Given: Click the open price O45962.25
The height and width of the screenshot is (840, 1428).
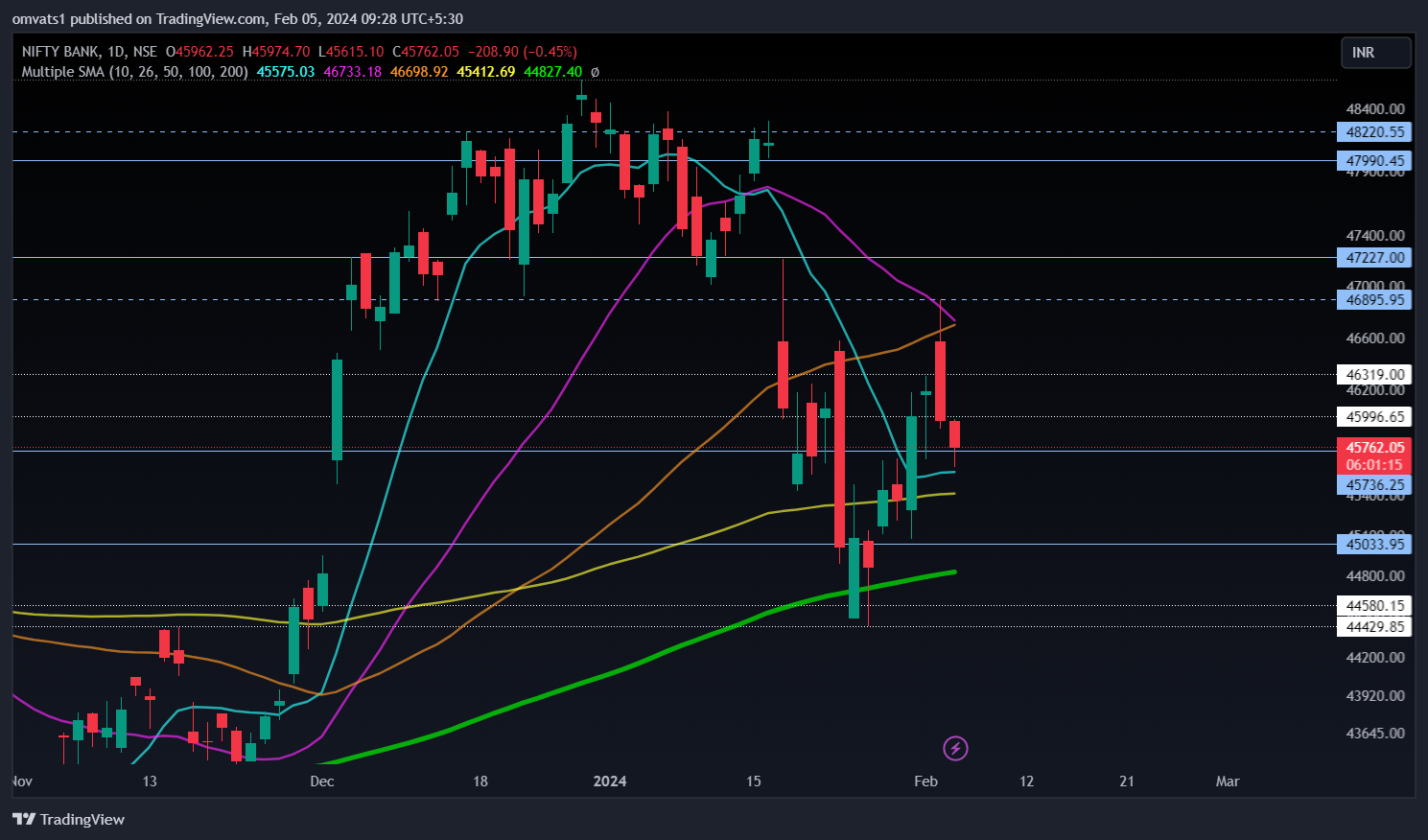Looking at the screenshot, I should click(199, 52).
